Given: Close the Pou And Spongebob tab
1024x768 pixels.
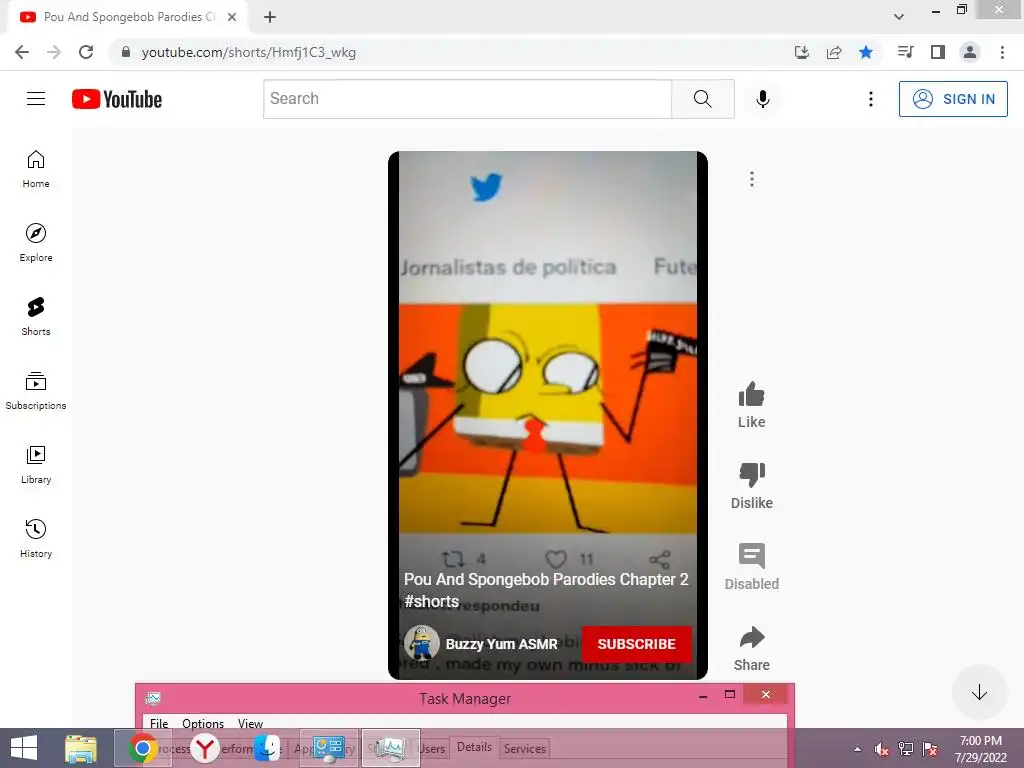Looking at the screenshot, I should point(231,17).
